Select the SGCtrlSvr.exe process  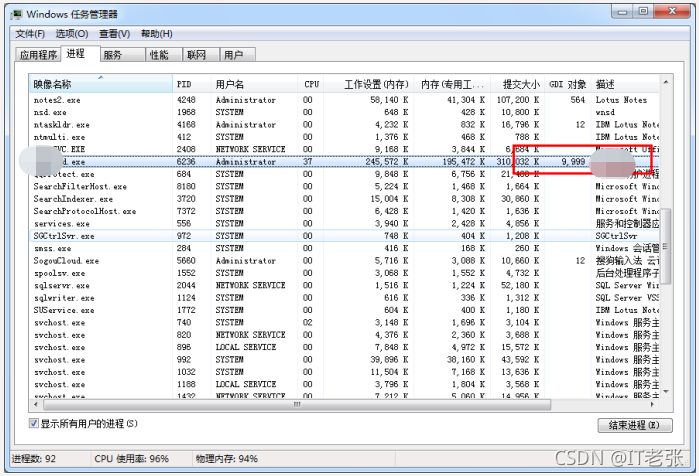[x=345, y=236]
